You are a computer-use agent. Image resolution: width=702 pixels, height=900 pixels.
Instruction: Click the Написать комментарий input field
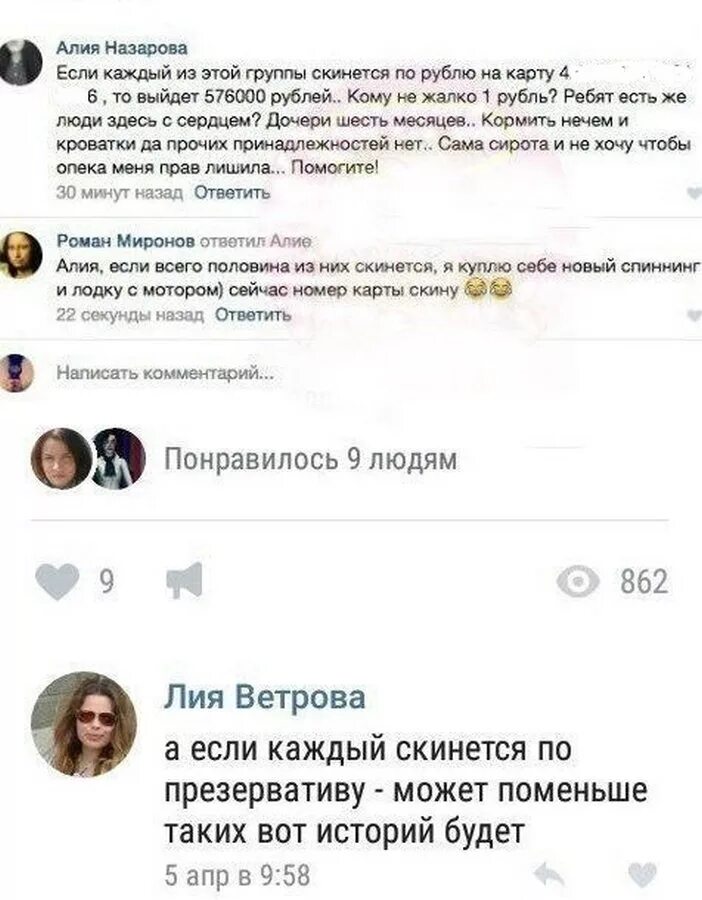click(165, 374)
